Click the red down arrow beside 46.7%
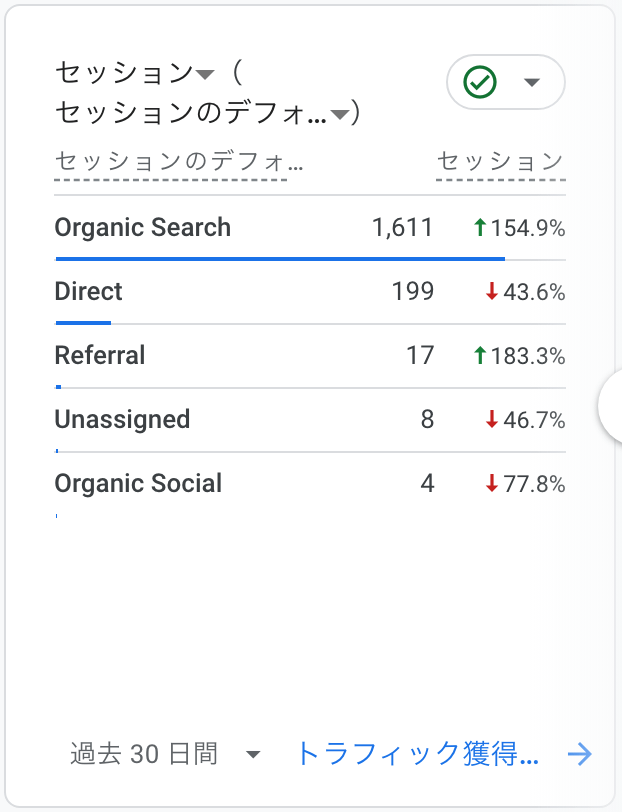The height and width of the screenshot is (812, 622). click(x=491, y=419)
